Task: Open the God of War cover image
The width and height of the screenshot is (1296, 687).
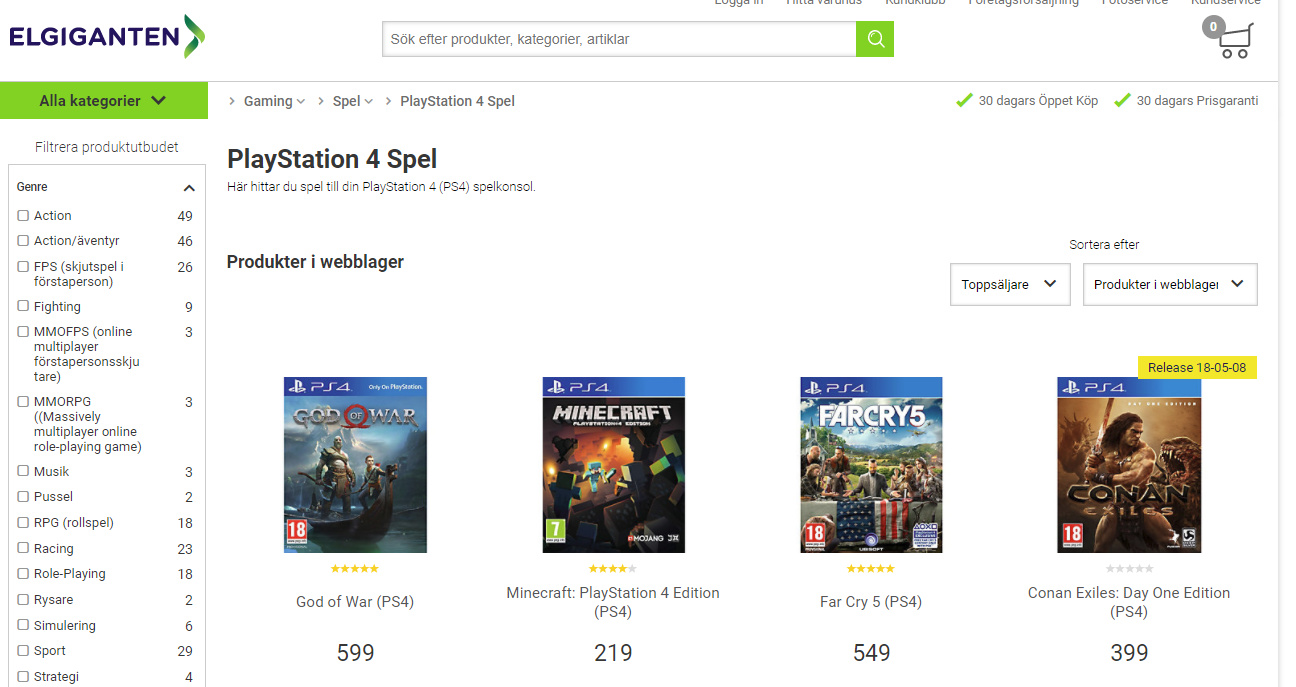Action: pyautogui.click(x=355, y=465)
